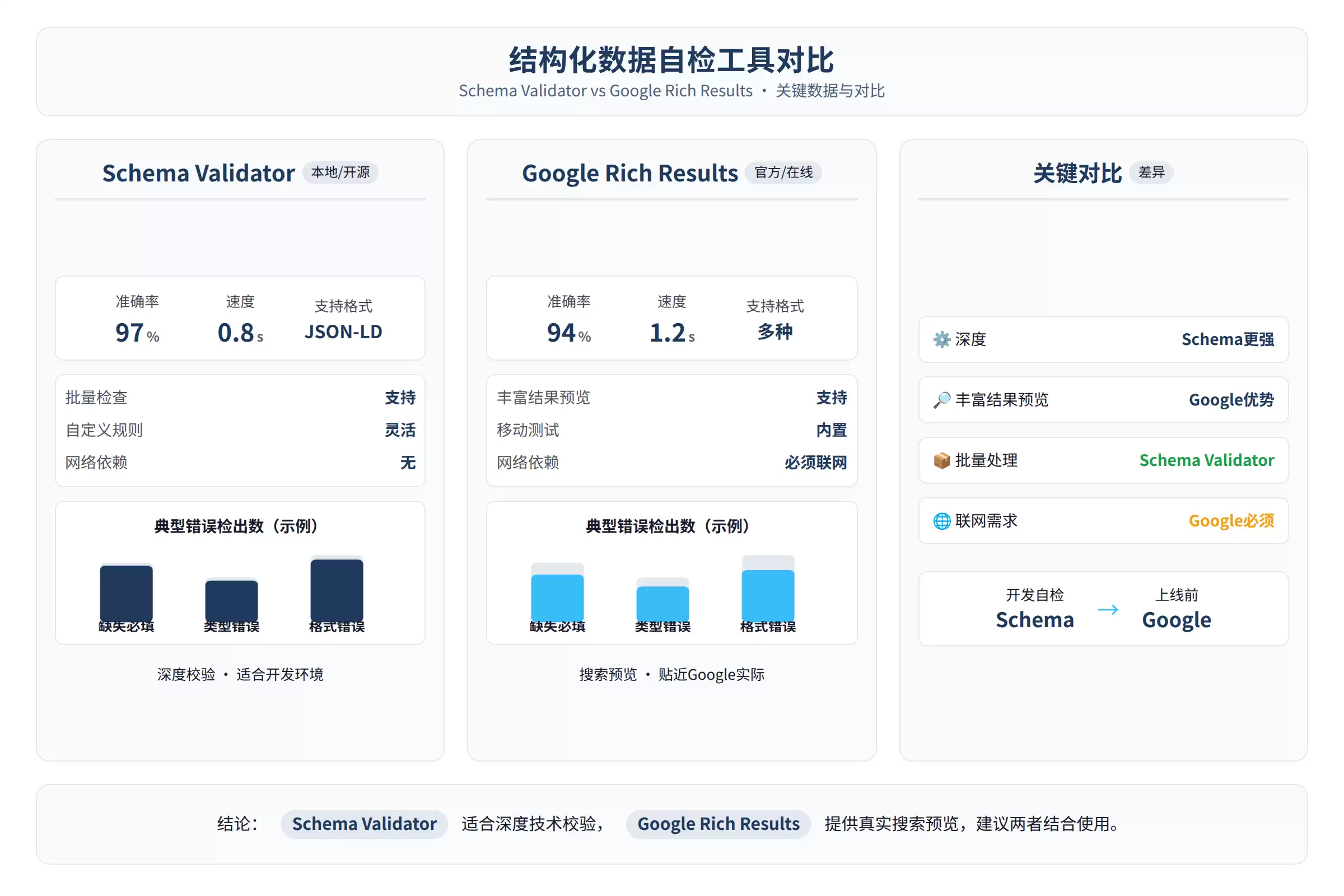1344x896 pixels.
Task: Click the globe icon beside 联网需求
Action: coord(942,521)
